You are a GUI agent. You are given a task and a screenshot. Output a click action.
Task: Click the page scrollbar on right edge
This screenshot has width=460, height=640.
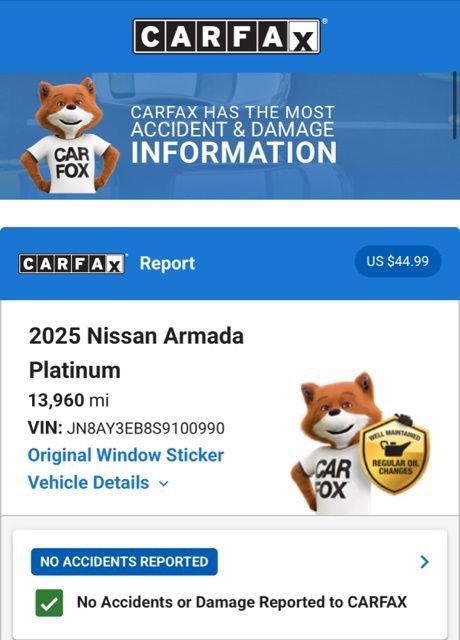(455, 105)
